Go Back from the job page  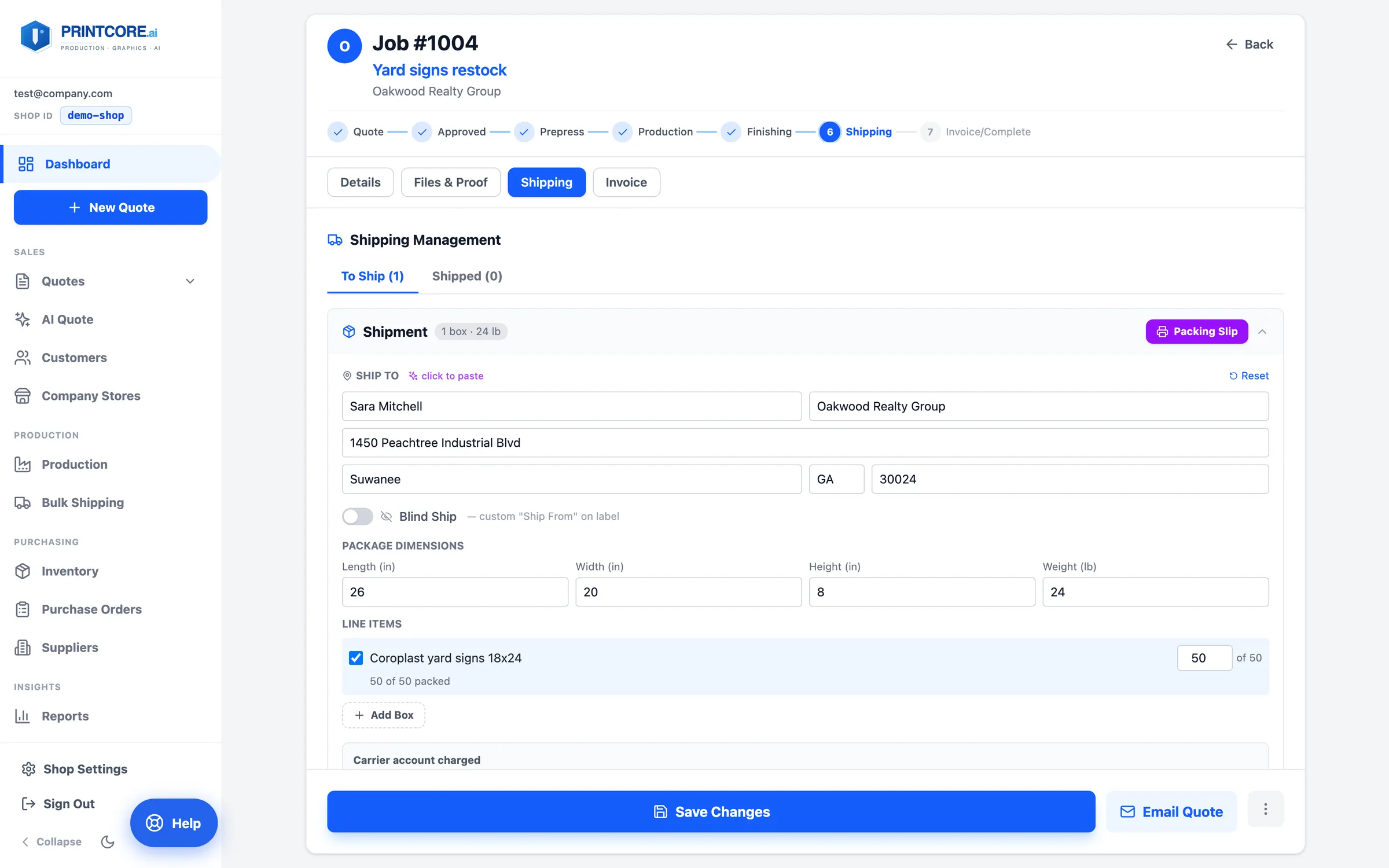1250,45
